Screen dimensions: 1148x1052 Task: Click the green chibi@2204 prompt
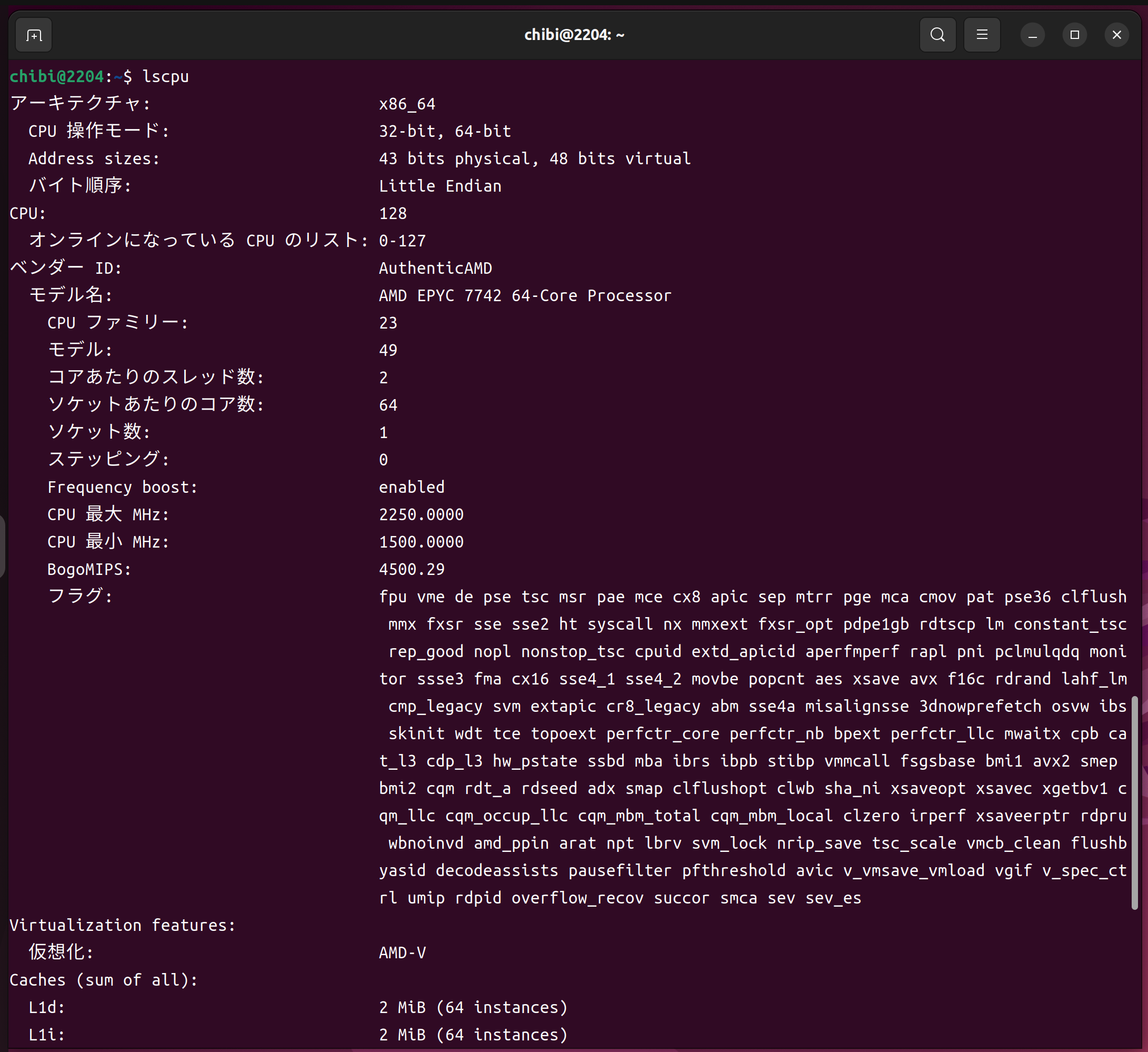[x=57, y=76]
